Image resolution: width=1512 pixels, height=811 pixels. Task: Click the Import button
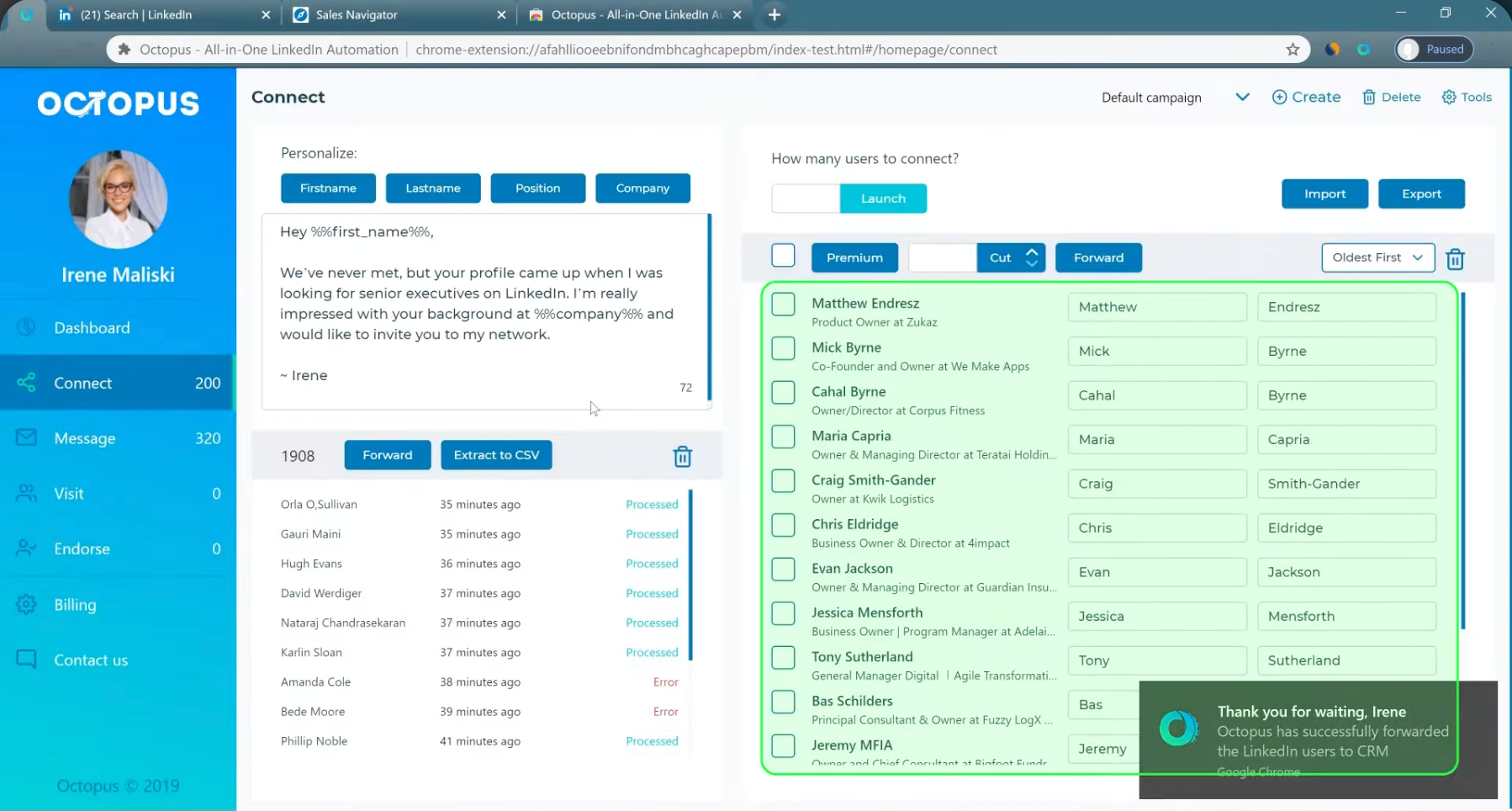[1324, 193]
